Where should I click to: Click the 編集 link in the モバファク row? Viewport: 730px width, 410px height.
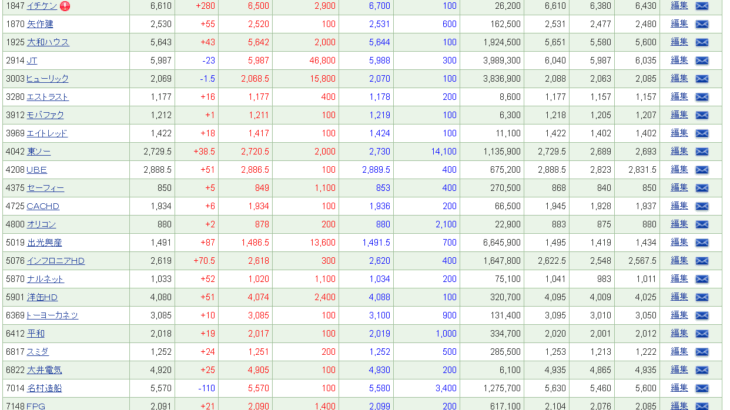tap(679, 115)
